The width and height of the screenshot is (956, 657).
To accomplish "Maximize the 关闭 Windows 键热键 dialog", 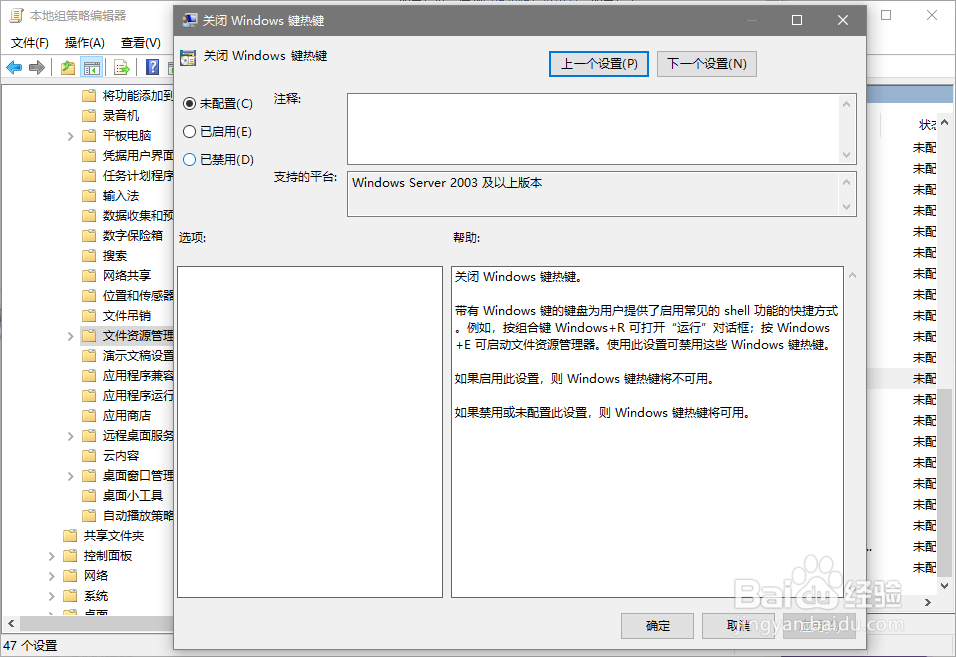I will (x=796, y=20).
